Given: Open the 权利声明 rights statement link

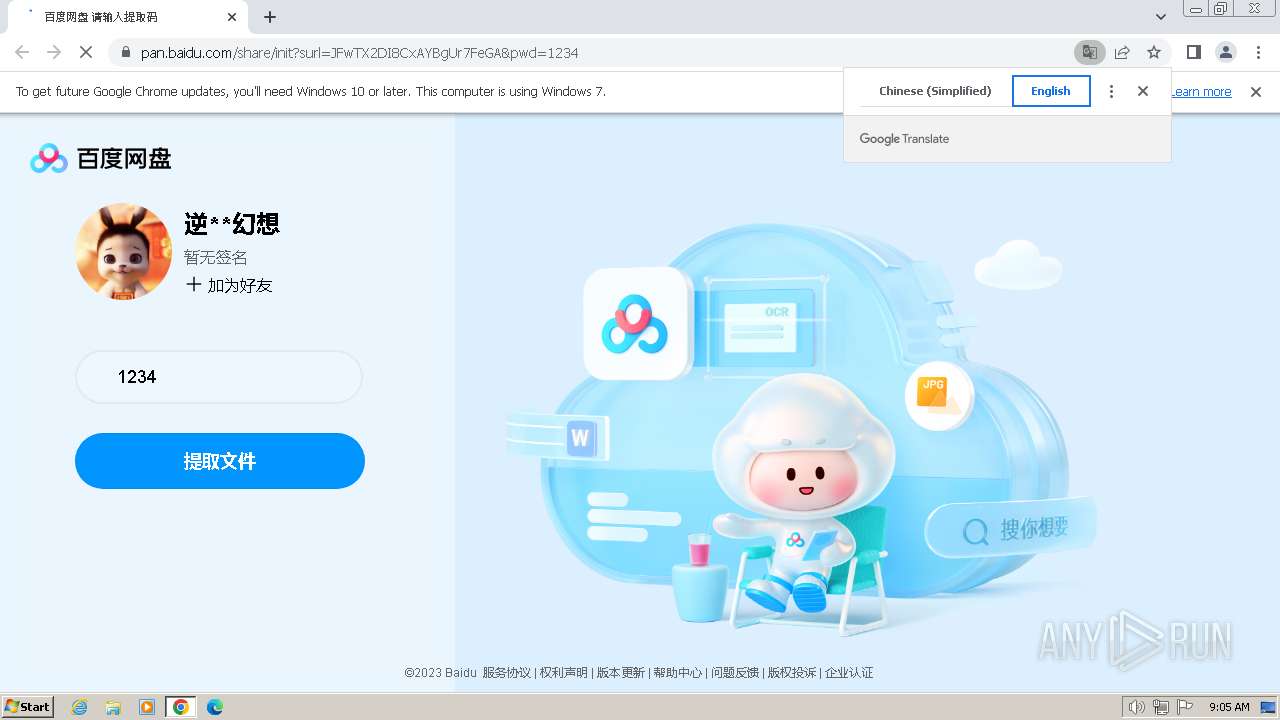Looking at the screenshot, I should click(x=564, y=673).
